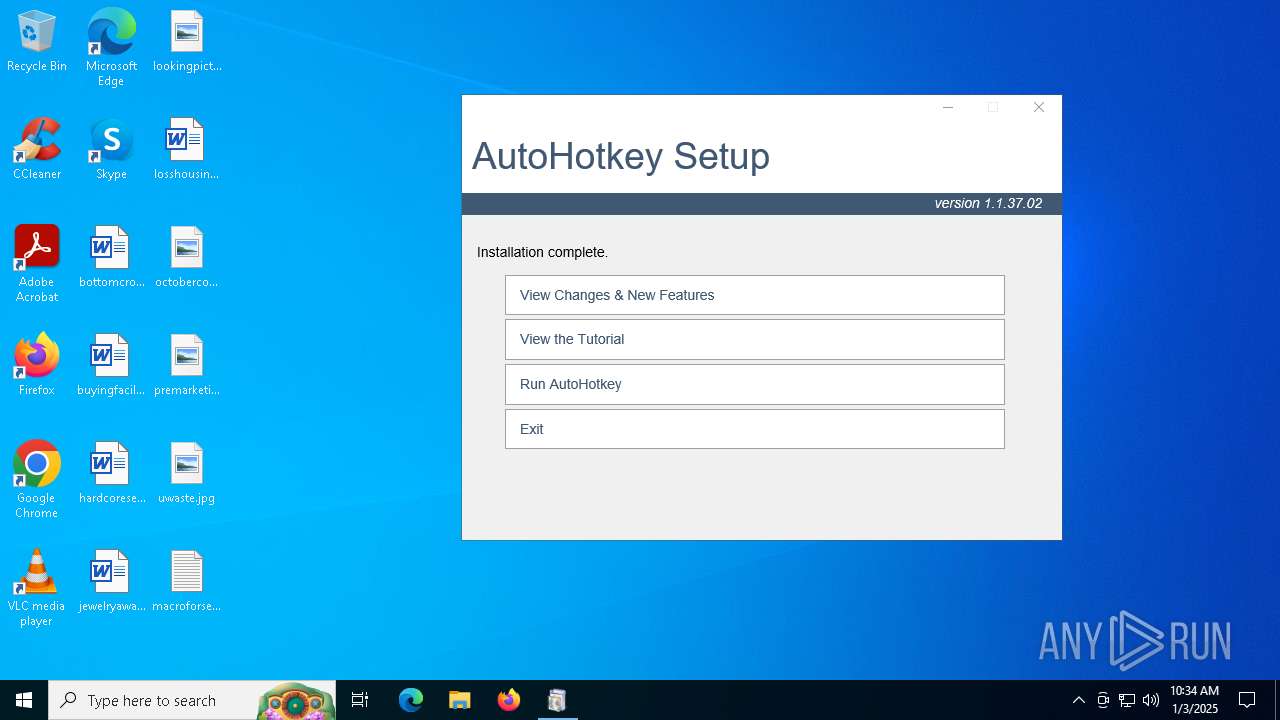Minimize the AutoHotkey Setup window
Screen dimensions: 1280x720
click(x=948, y=107)
